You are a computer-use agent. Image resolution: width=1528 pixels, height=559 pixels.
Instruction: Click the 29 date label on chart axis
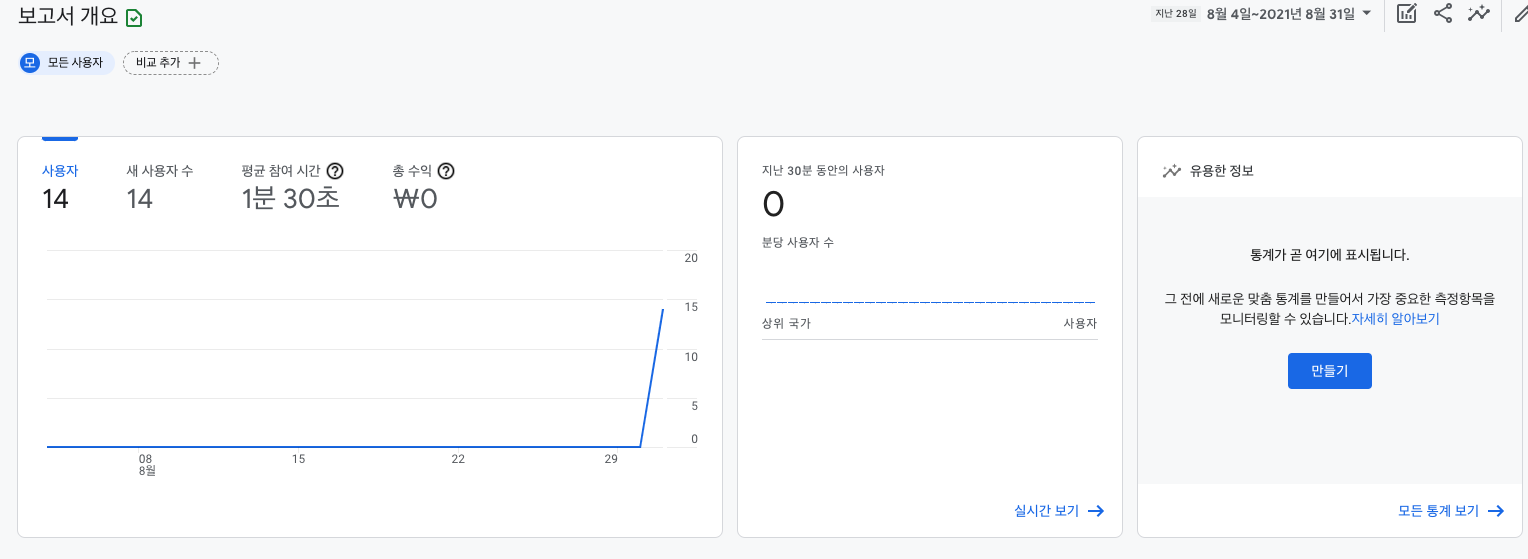point(611,459)
